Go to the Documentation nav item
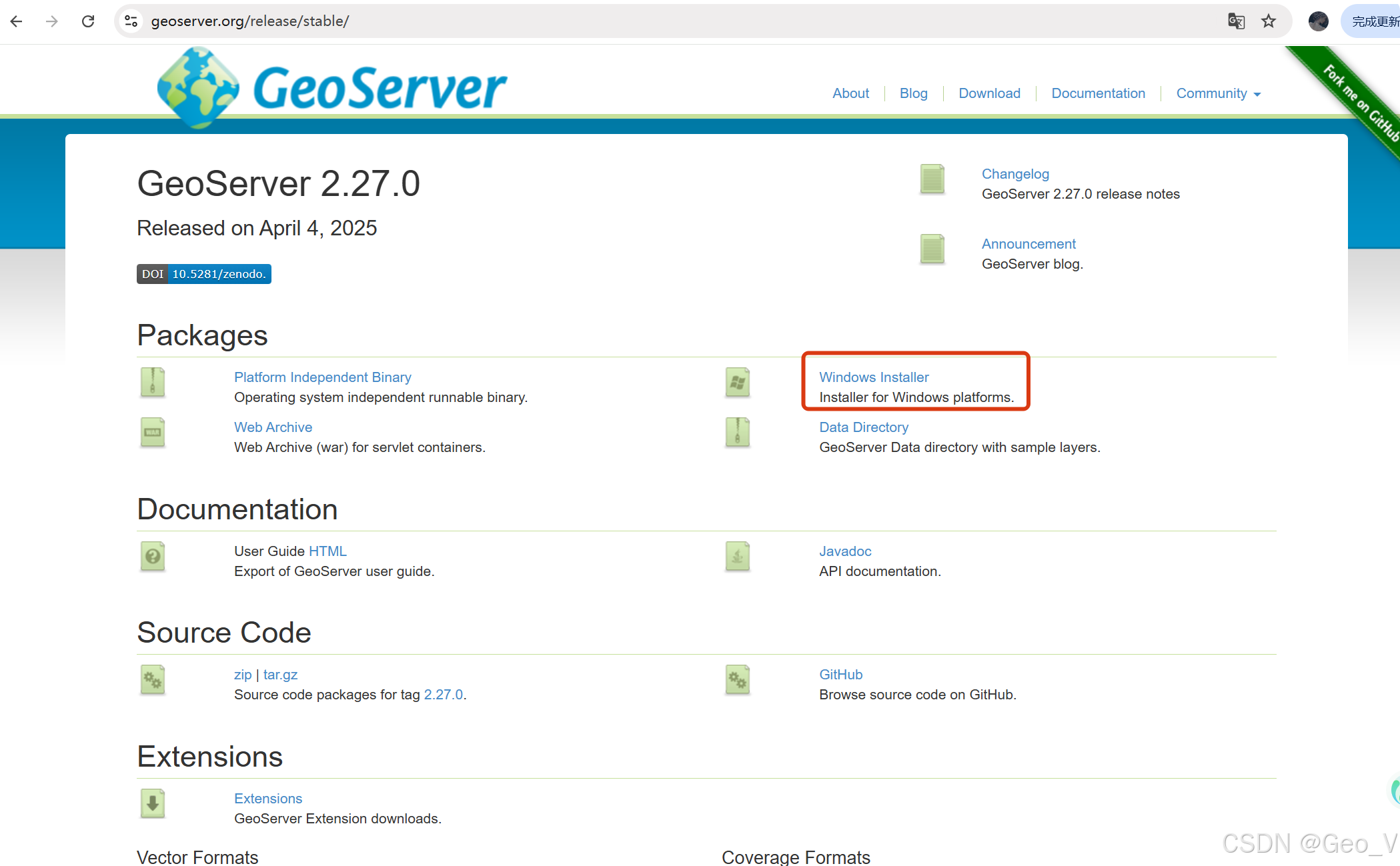The height and width of the screenshot is (866, 1400). (1098, 93)
